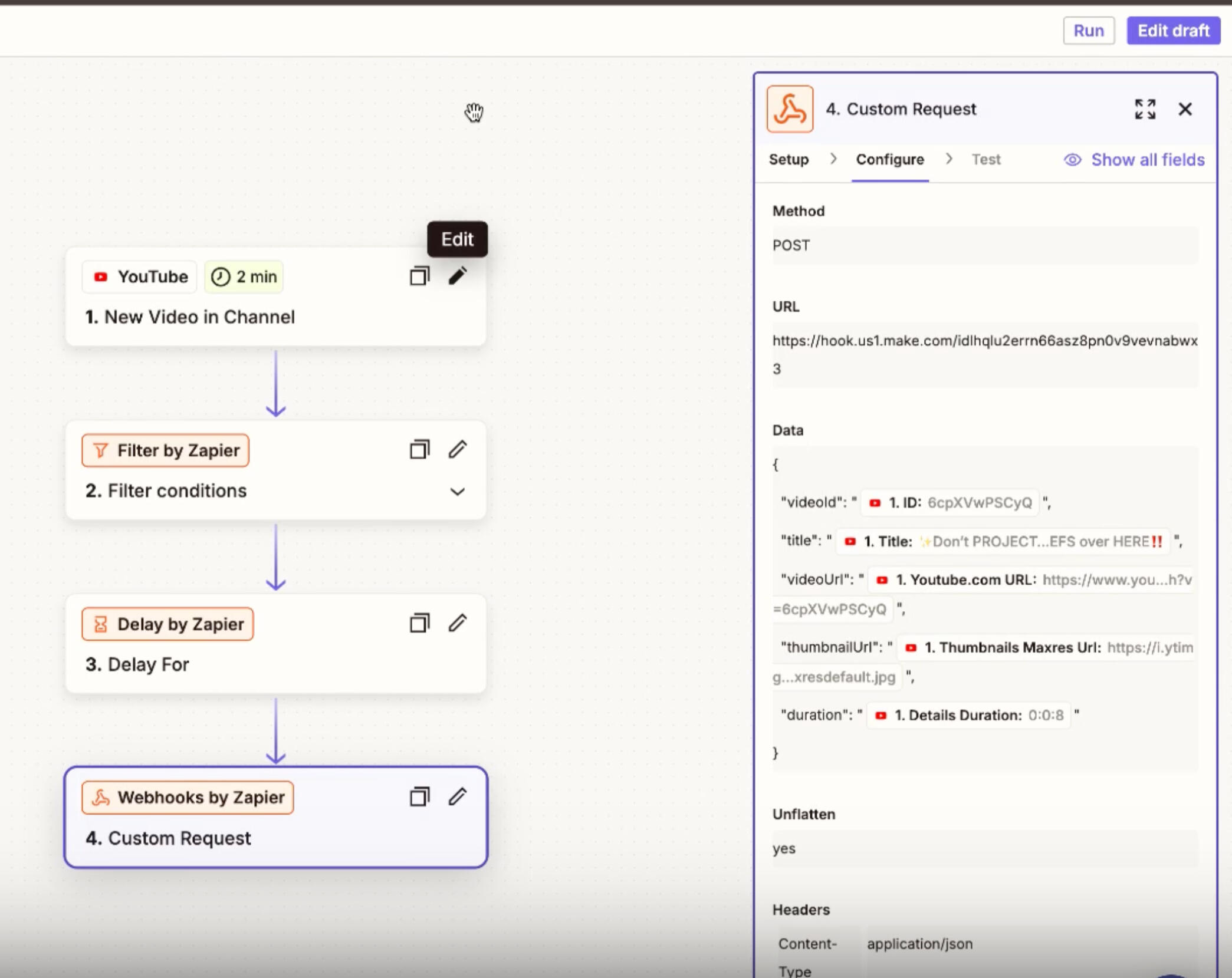Viewport: 1232px width, 978px height.
Task: Edit the YouTube New Video step
Action: pos(458,276)
